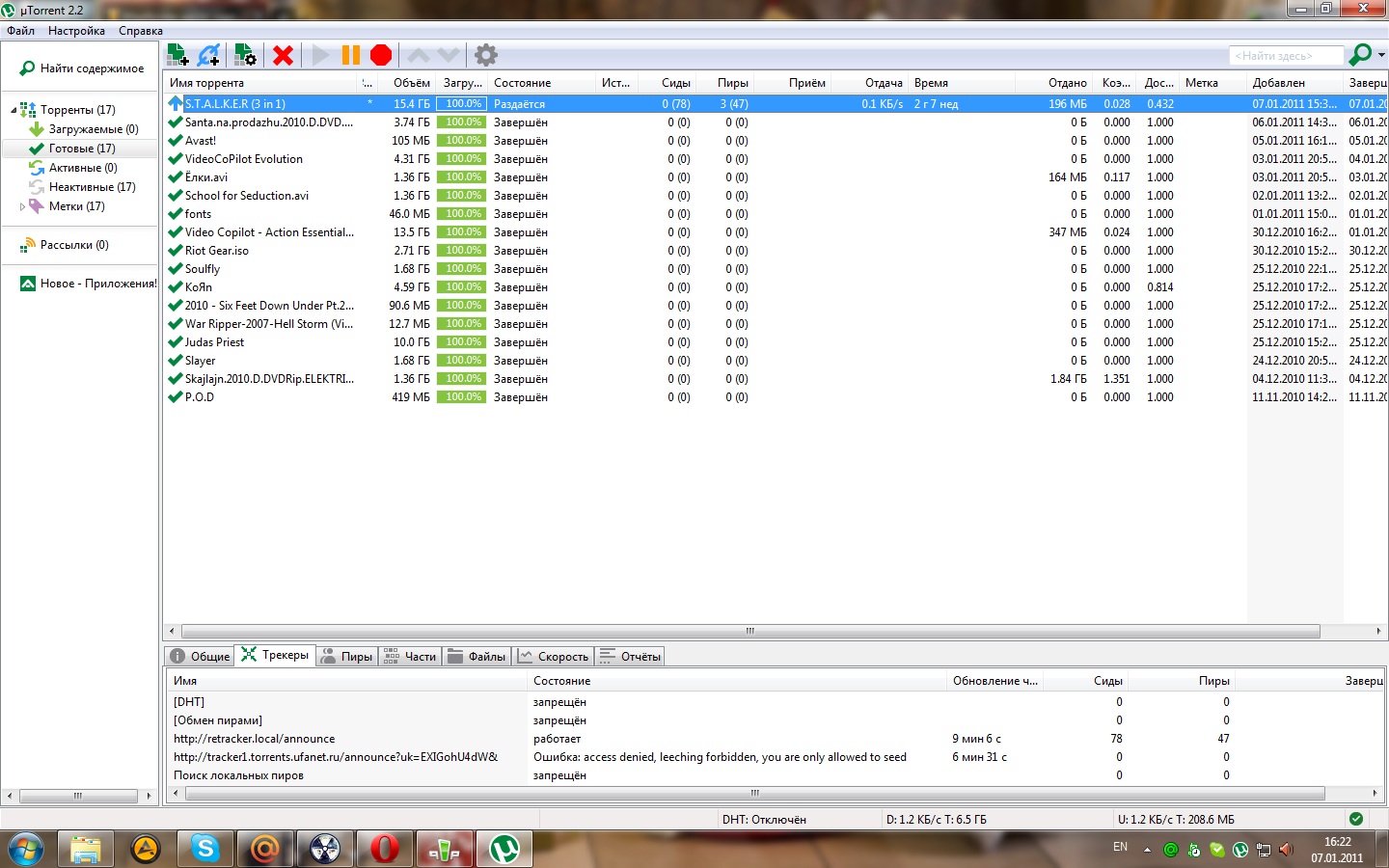
Task: Click the Create New Torrent icon
Action: pos(245,55)
